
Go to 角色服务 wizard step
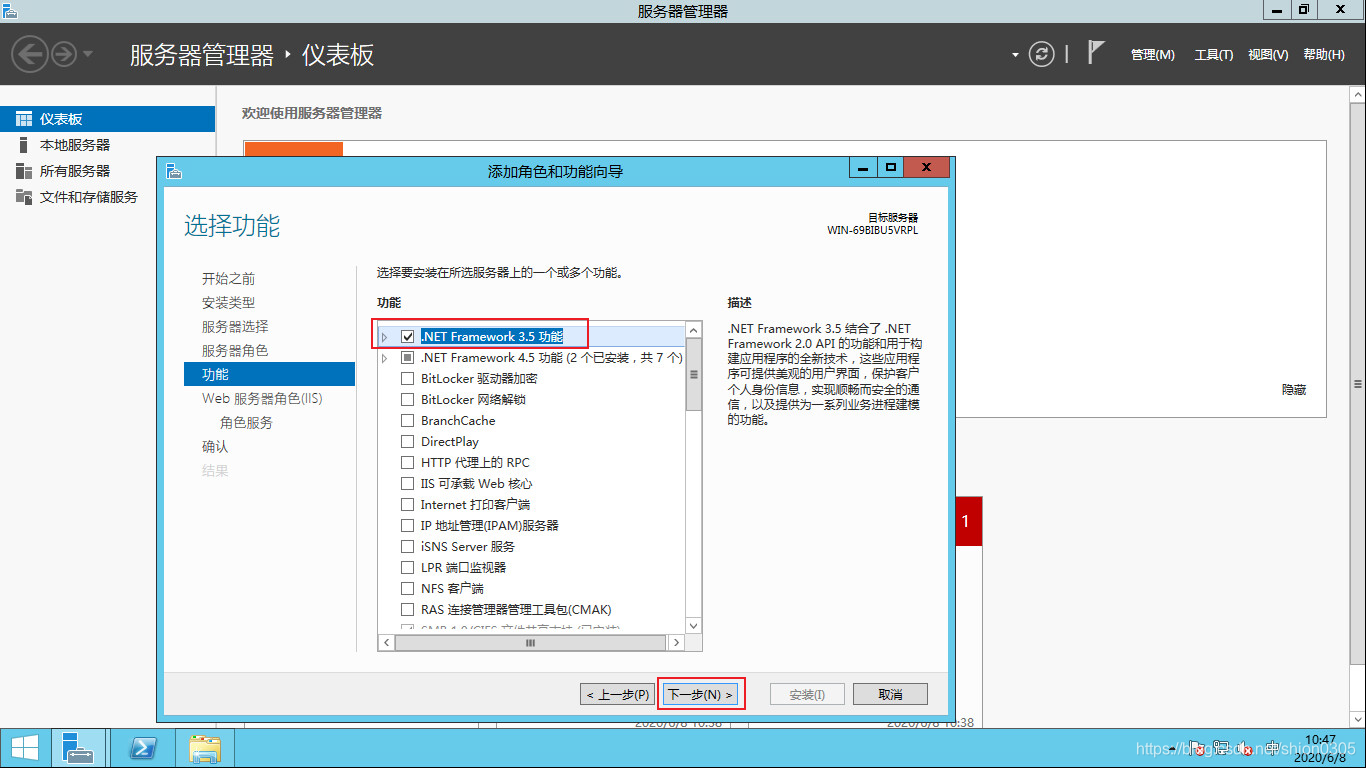(x=246, y=423)
